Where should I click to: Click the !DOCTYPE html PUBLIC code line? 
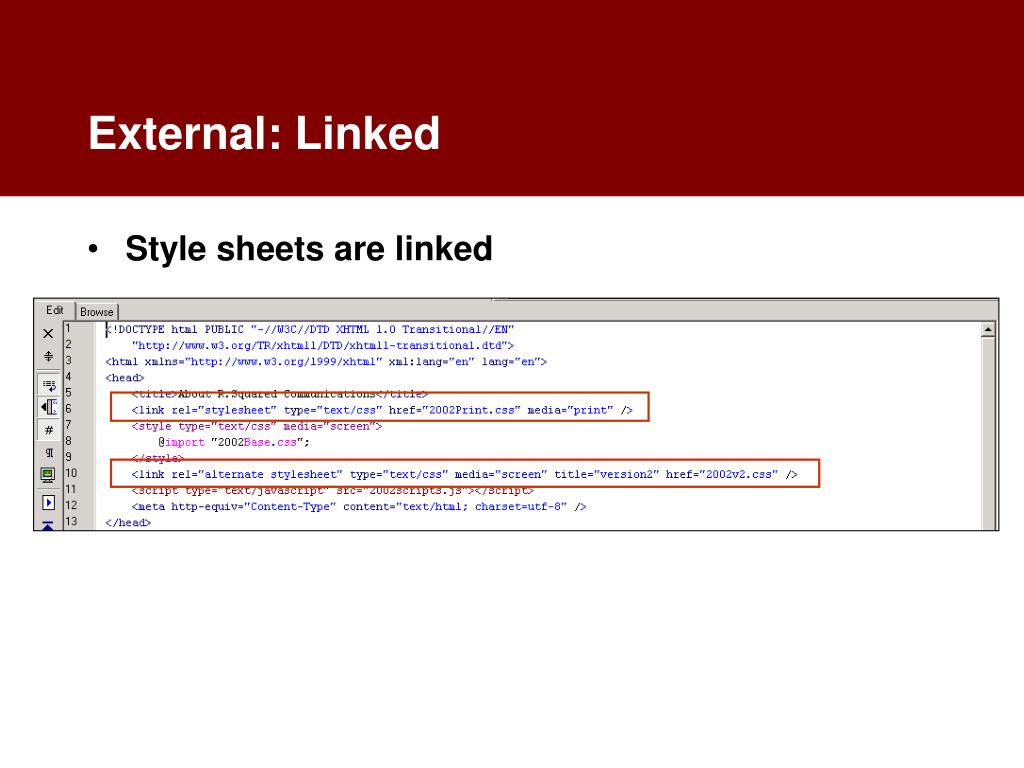click(310, 329)
